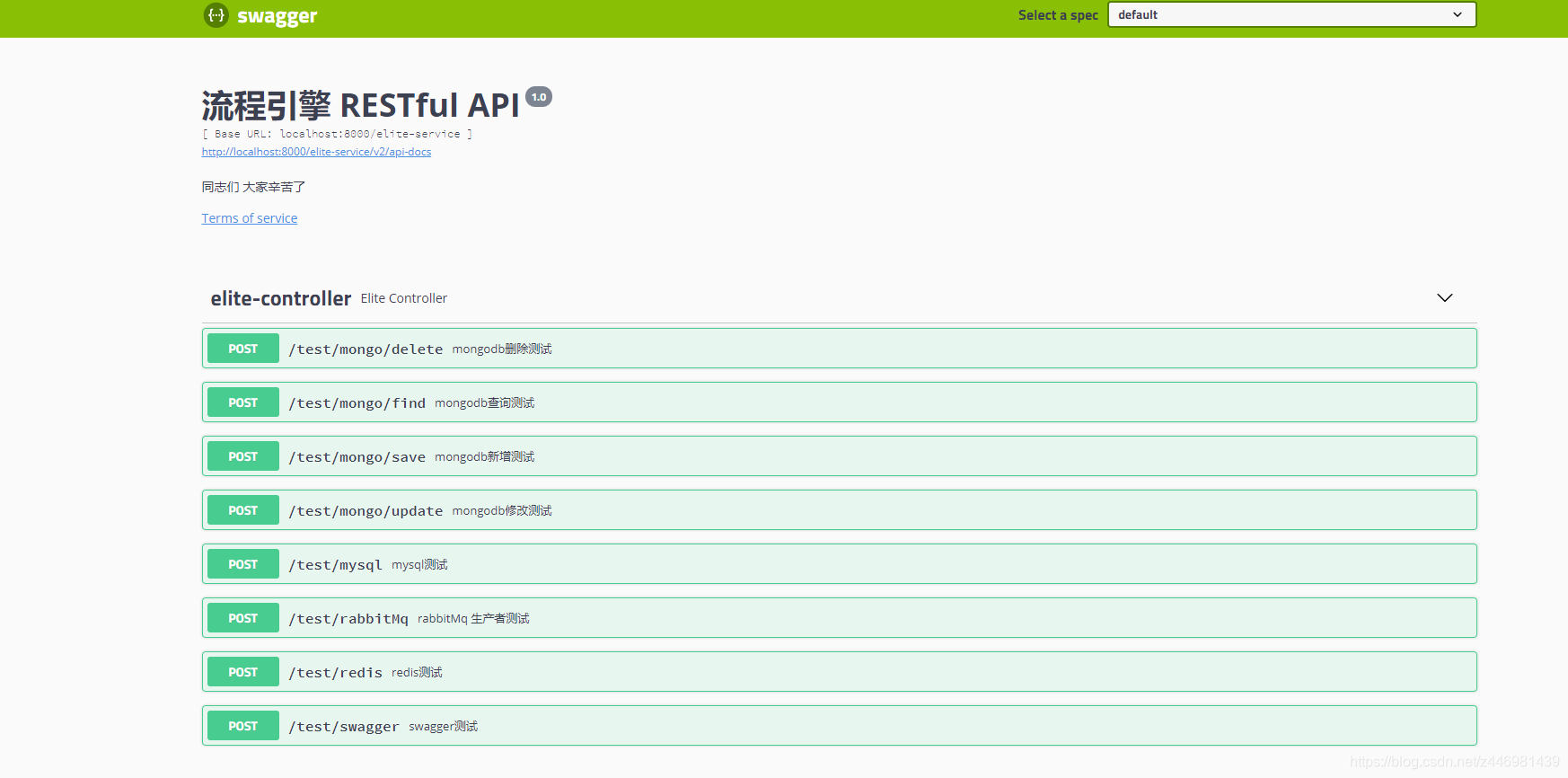Click the elite-controller heading

[x=281, y=298]
